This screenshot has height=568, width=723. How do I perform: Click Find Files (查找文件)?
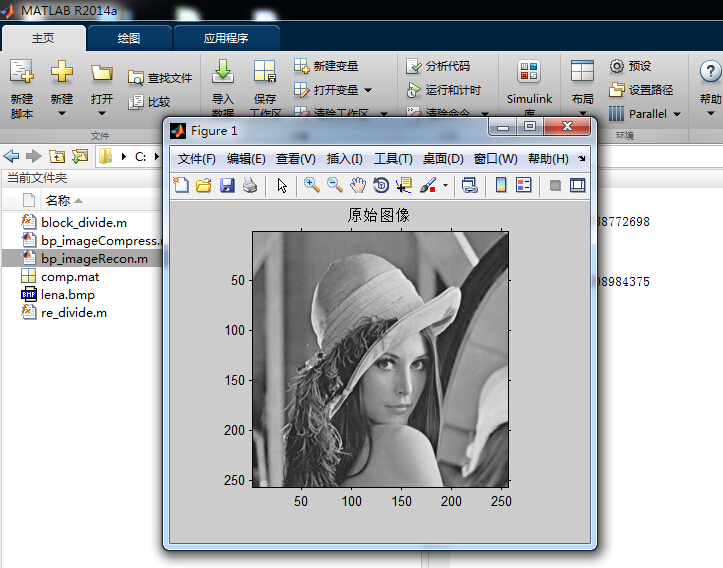coord(160,77)
